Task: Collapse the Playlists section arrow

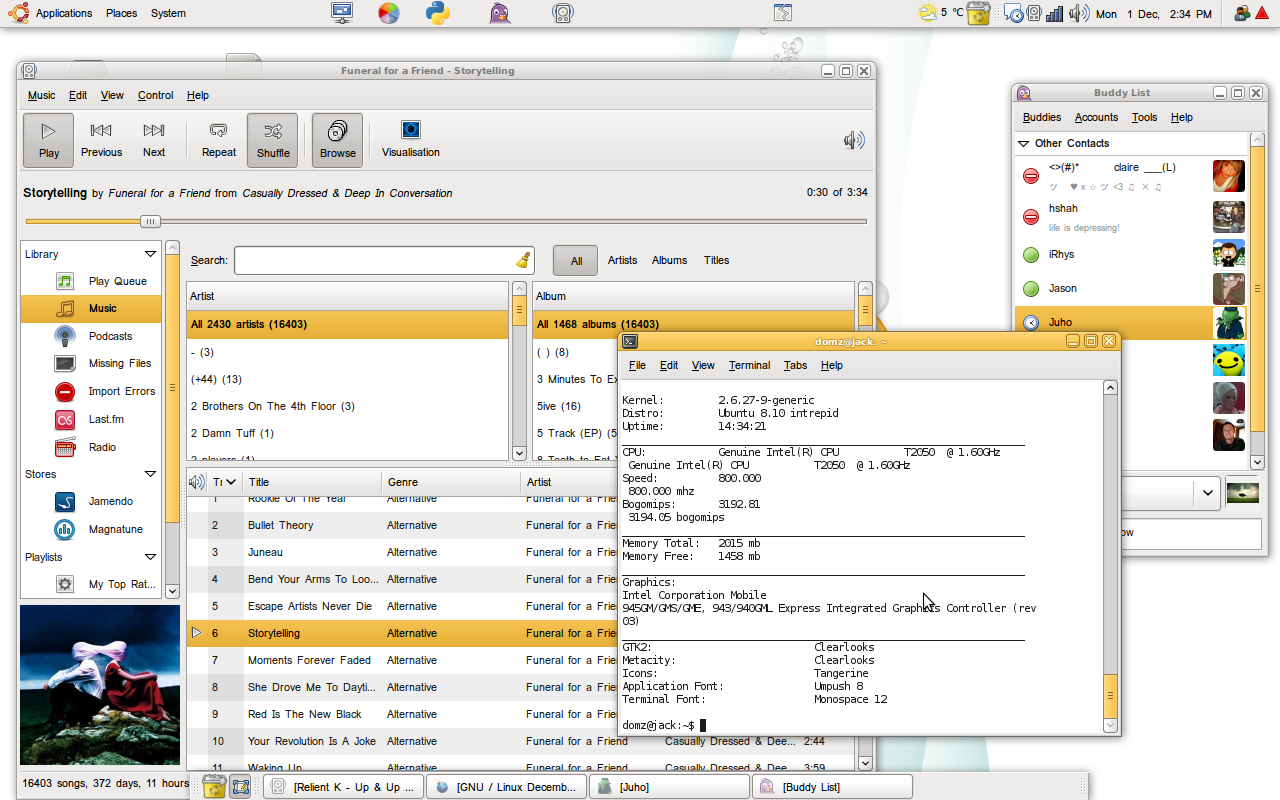Action: pyautogui.click(x=150, y=557)
